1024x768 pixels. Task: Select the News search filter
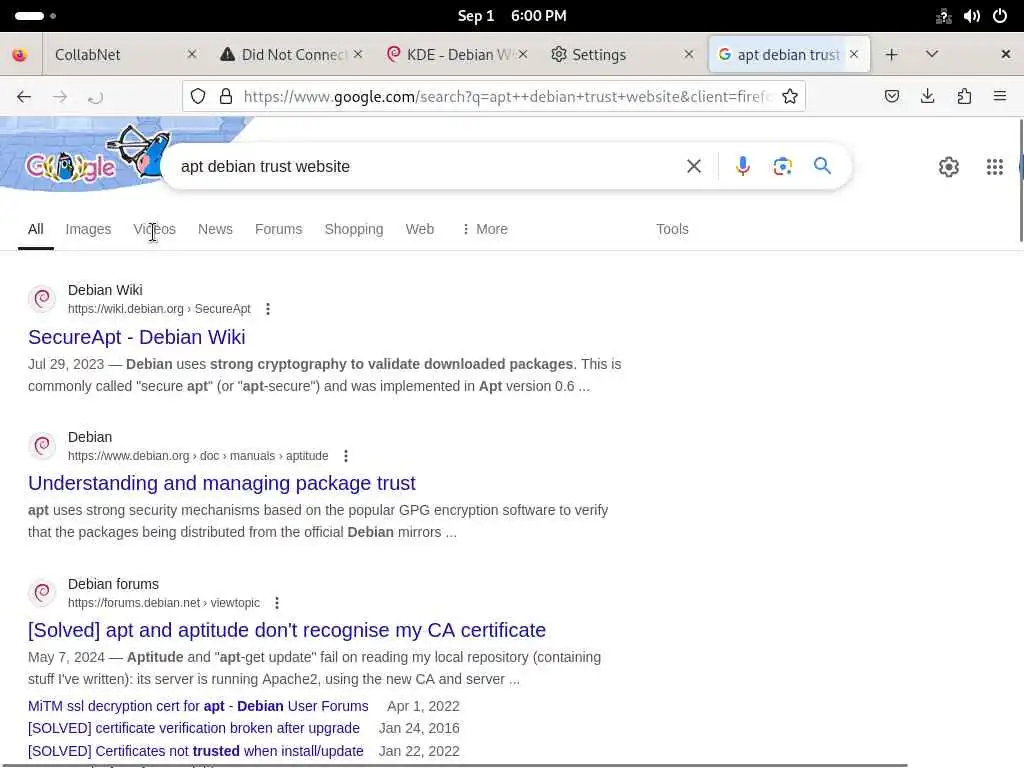pyautogui.click(x=215, y=229)
